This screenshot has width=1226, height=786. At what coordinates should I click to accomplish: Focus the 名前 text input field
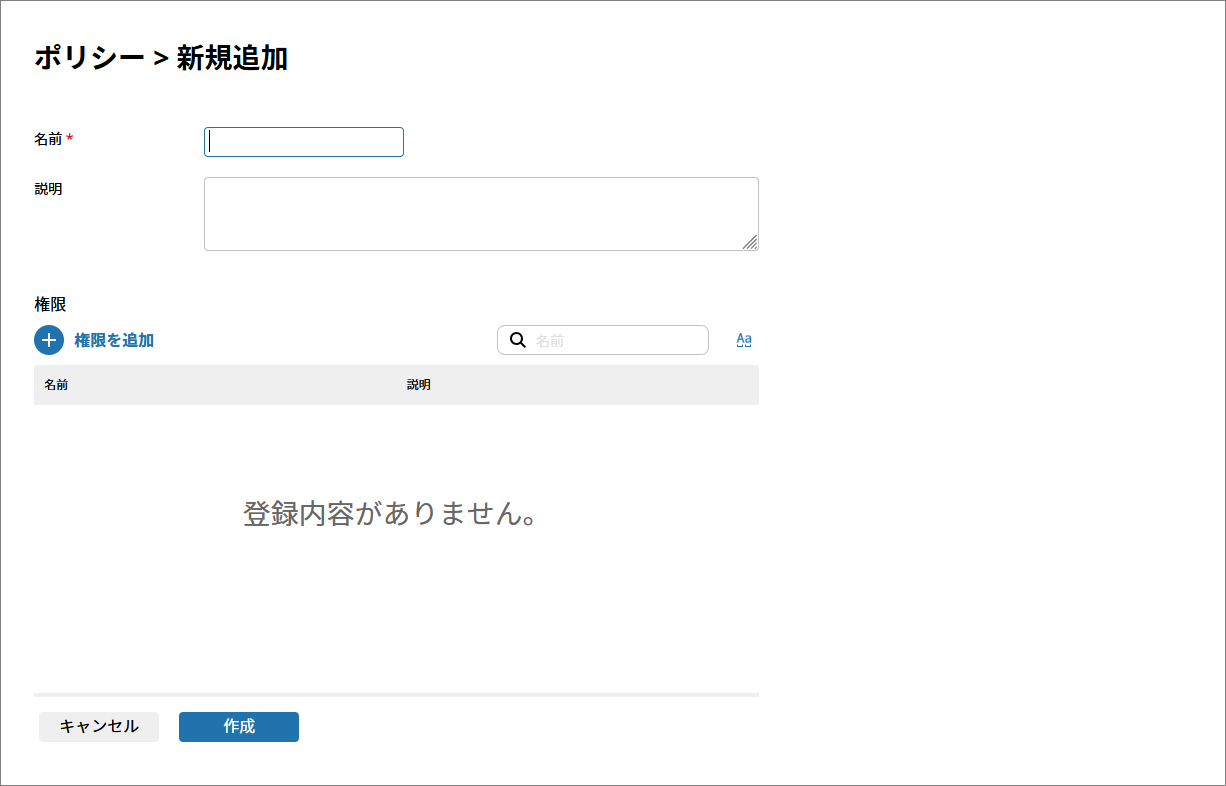click(304, 142)
